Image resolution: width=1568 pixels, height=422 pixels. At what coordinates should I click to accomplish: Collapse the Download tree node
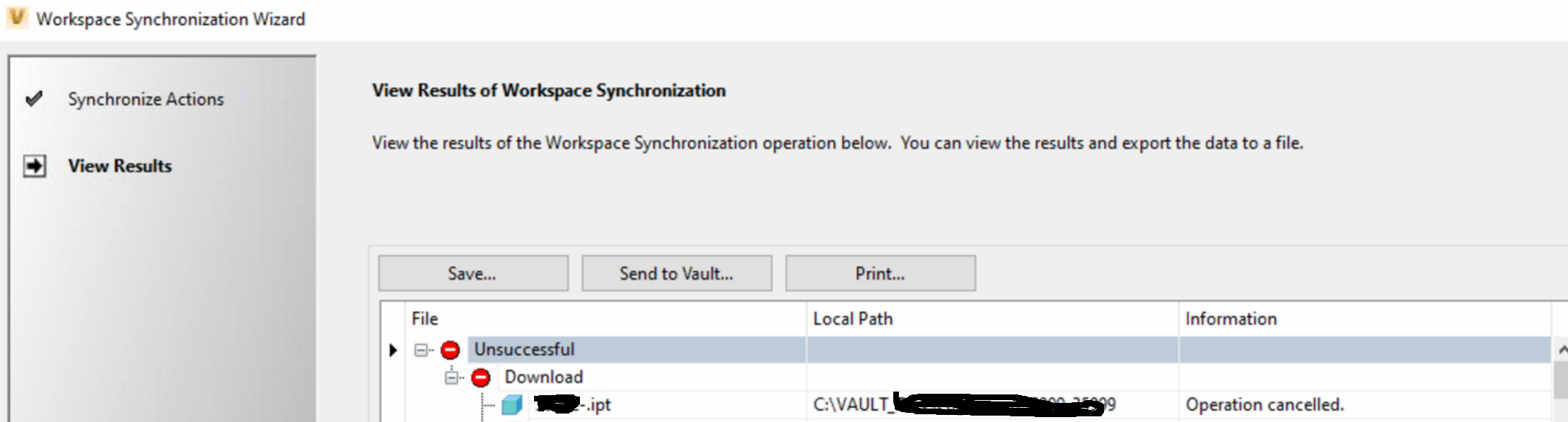[x=451, y=377]
